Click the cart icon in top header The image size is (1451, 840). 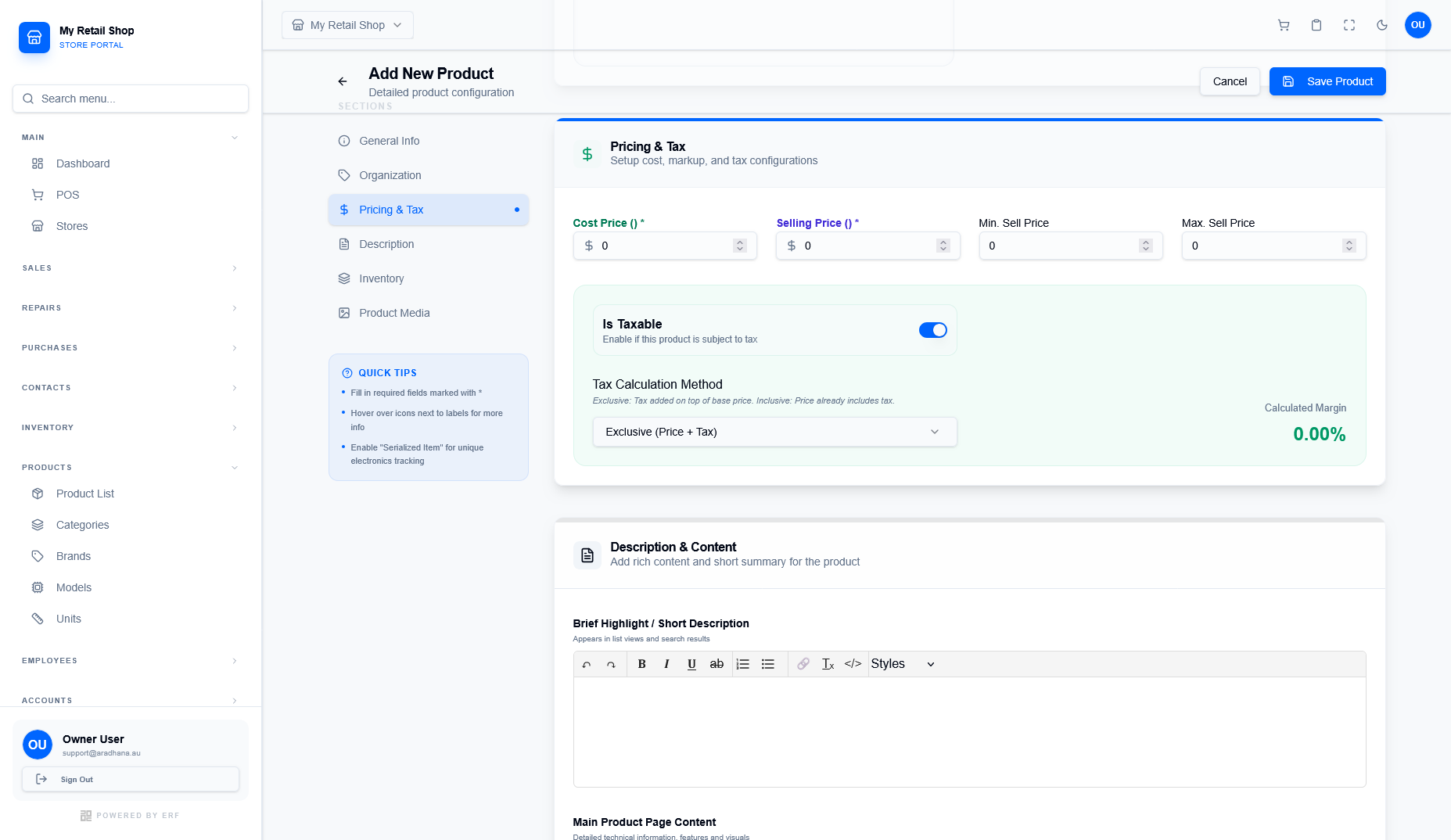(x=1284, y=25)
